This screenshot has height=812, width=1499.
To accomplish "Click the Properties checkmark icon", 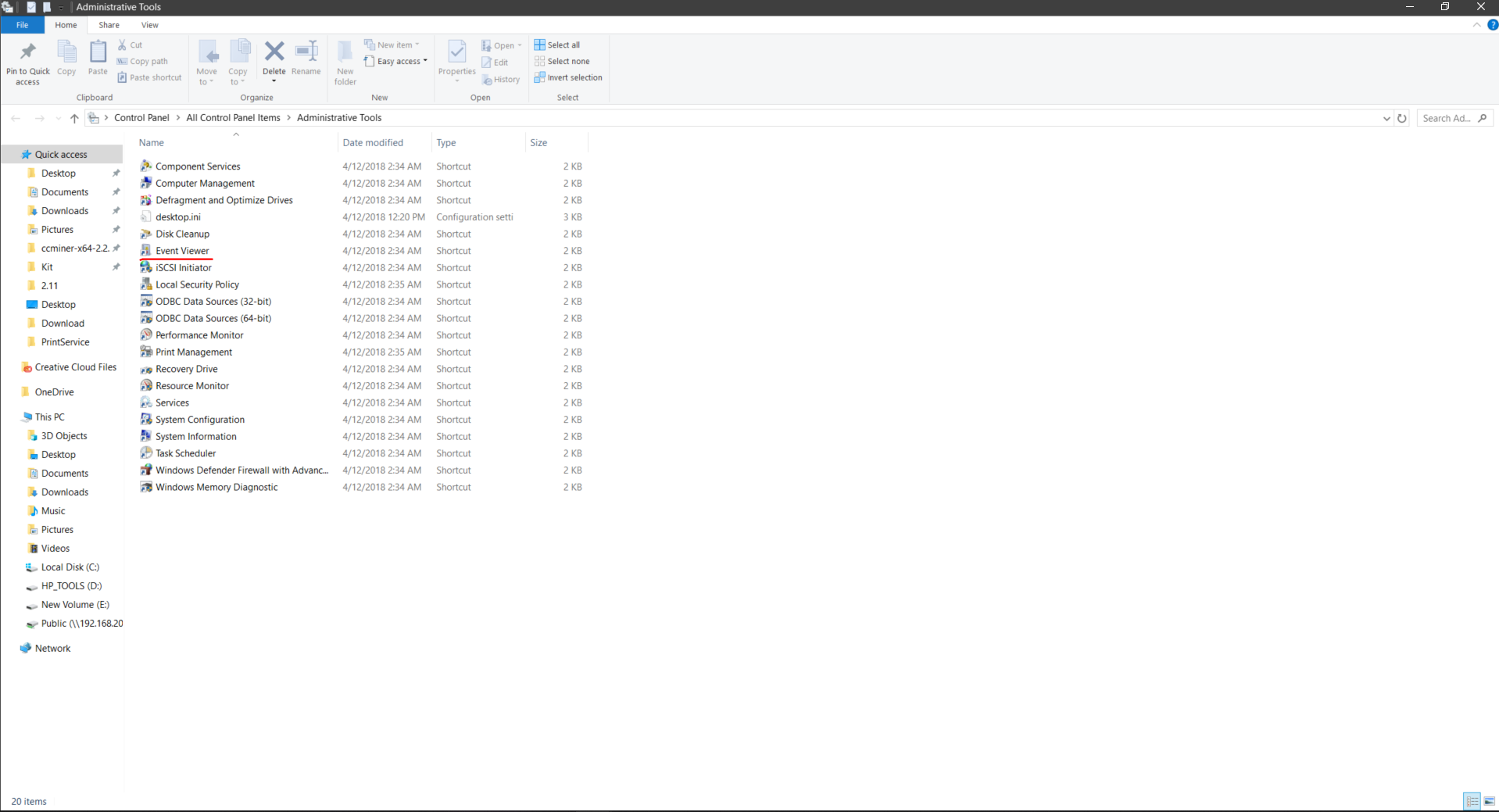I will (457, 52).
